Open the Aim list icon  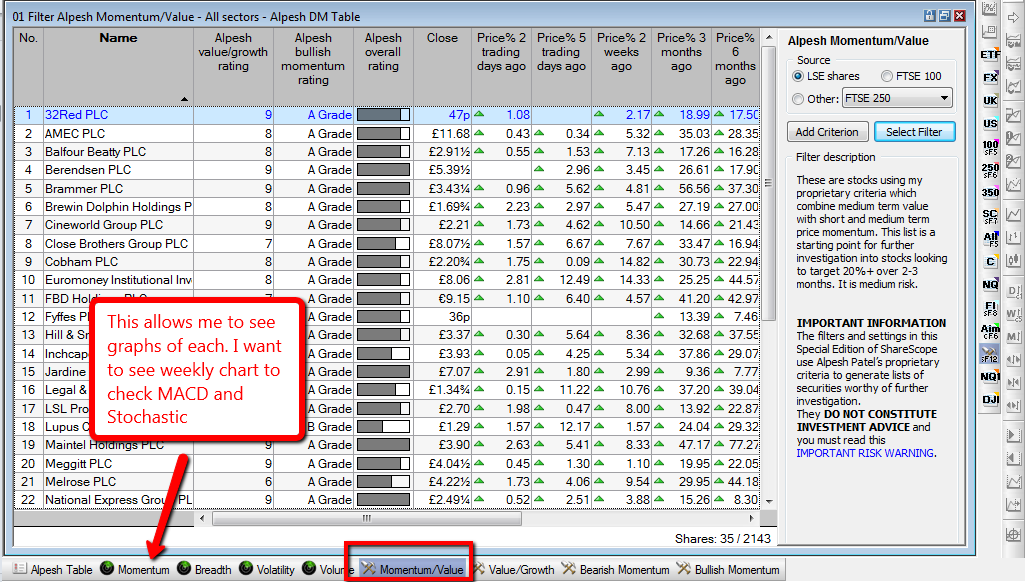coord(990,331)
